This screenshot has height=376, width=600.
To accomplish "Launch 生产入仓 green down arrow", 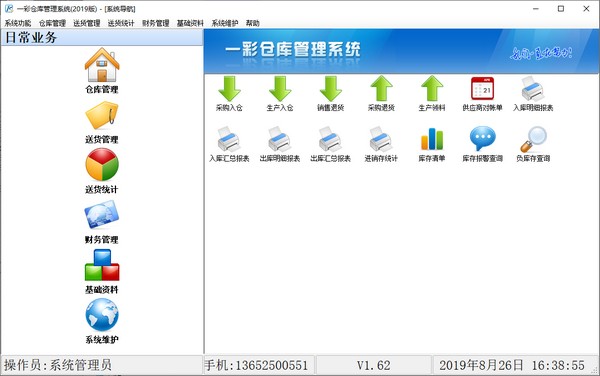I will tap(280, 89).
